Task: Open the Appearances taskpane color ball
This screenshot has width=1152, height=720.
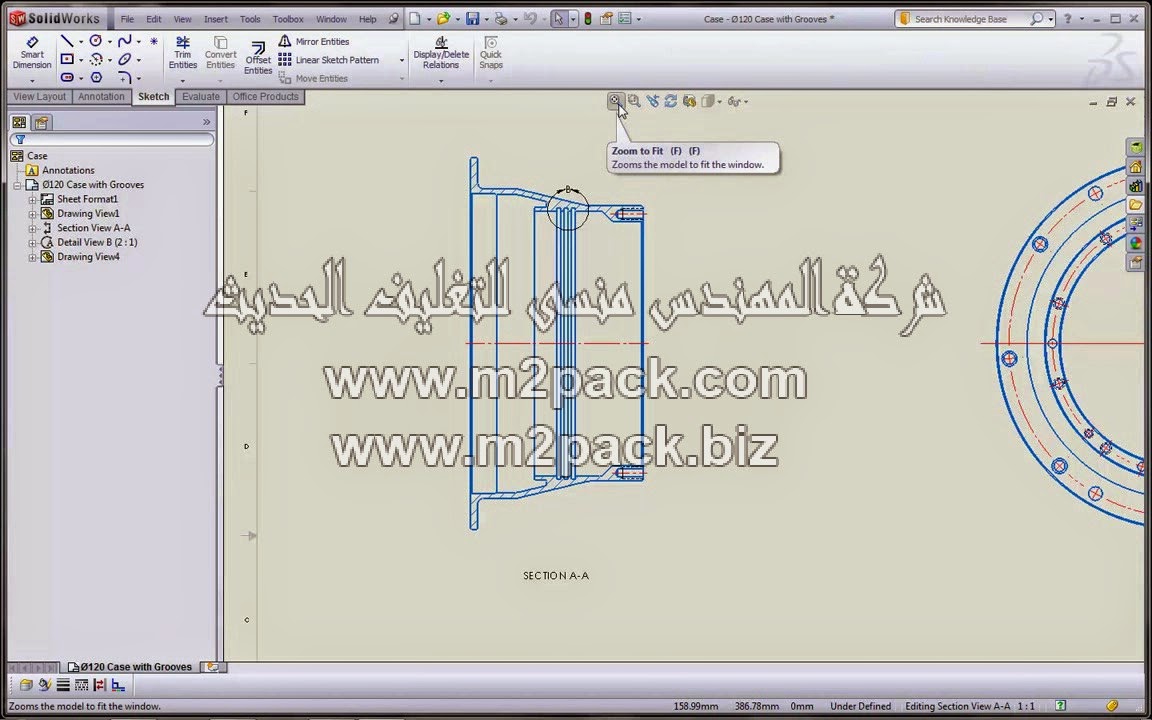Action: pyautogui.click(x=1136, y=243)
